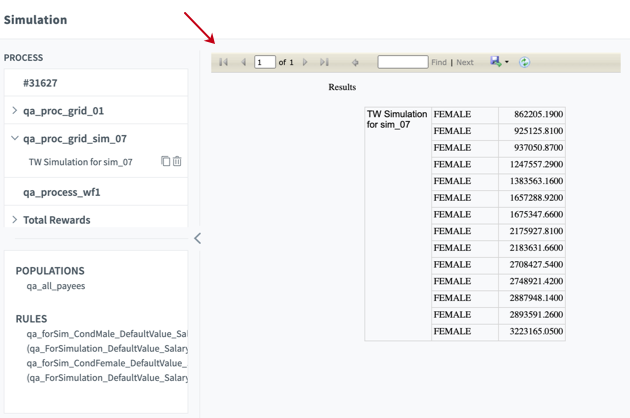The height and width of the screenshot is (418, 630).
Task: Open the export format dropdown arrow
Action: [x=507, y=62]
